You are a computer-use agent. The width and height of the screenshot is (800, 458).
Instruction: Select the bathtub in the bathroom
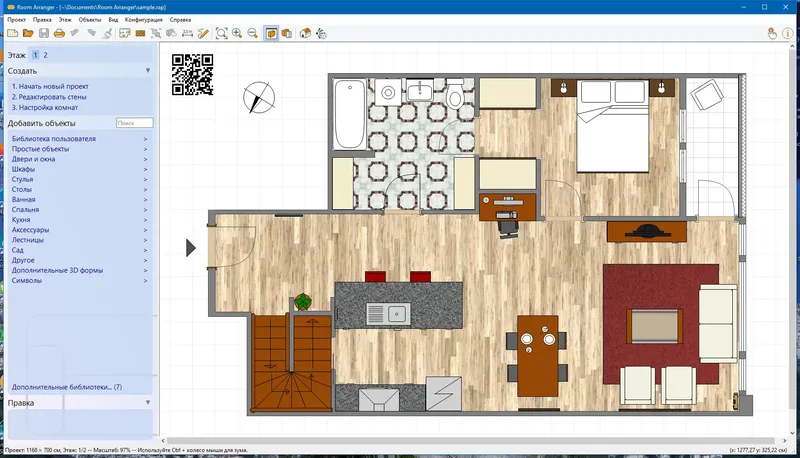click(349, 114)
